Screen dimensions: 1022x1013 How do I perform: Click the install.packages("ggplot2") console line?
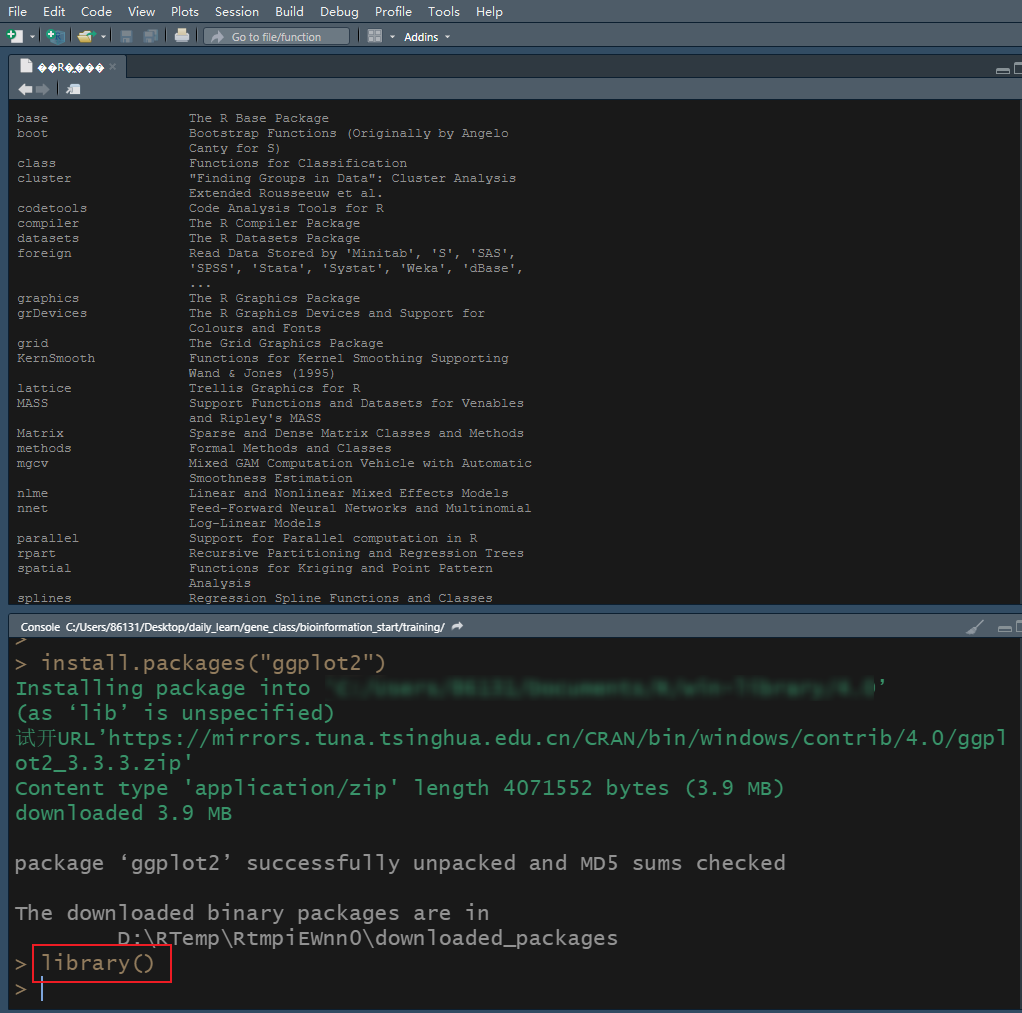tap(213, 663)
